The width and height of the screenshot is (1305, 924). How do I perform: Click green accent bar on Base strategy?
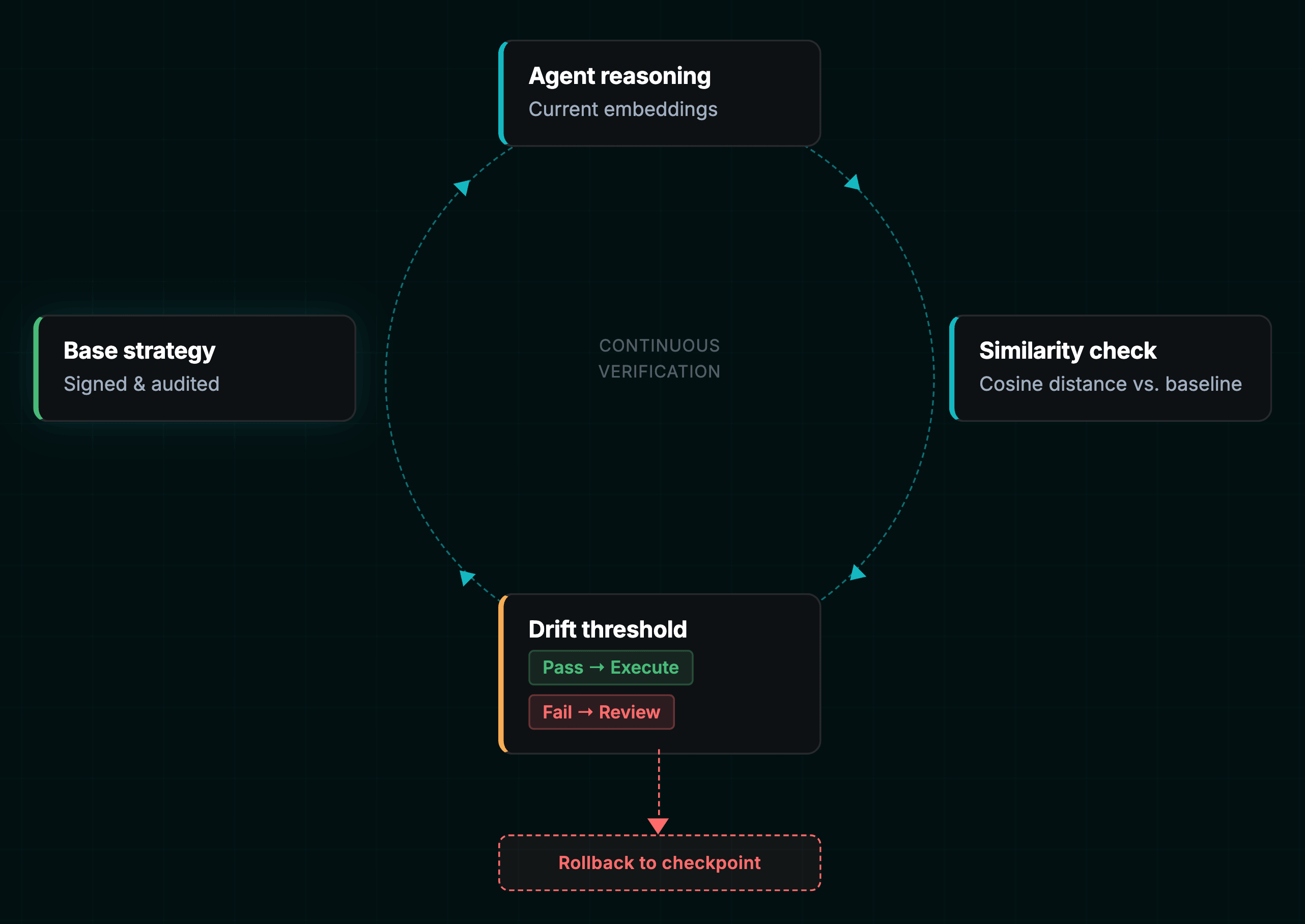coord(37,368)
